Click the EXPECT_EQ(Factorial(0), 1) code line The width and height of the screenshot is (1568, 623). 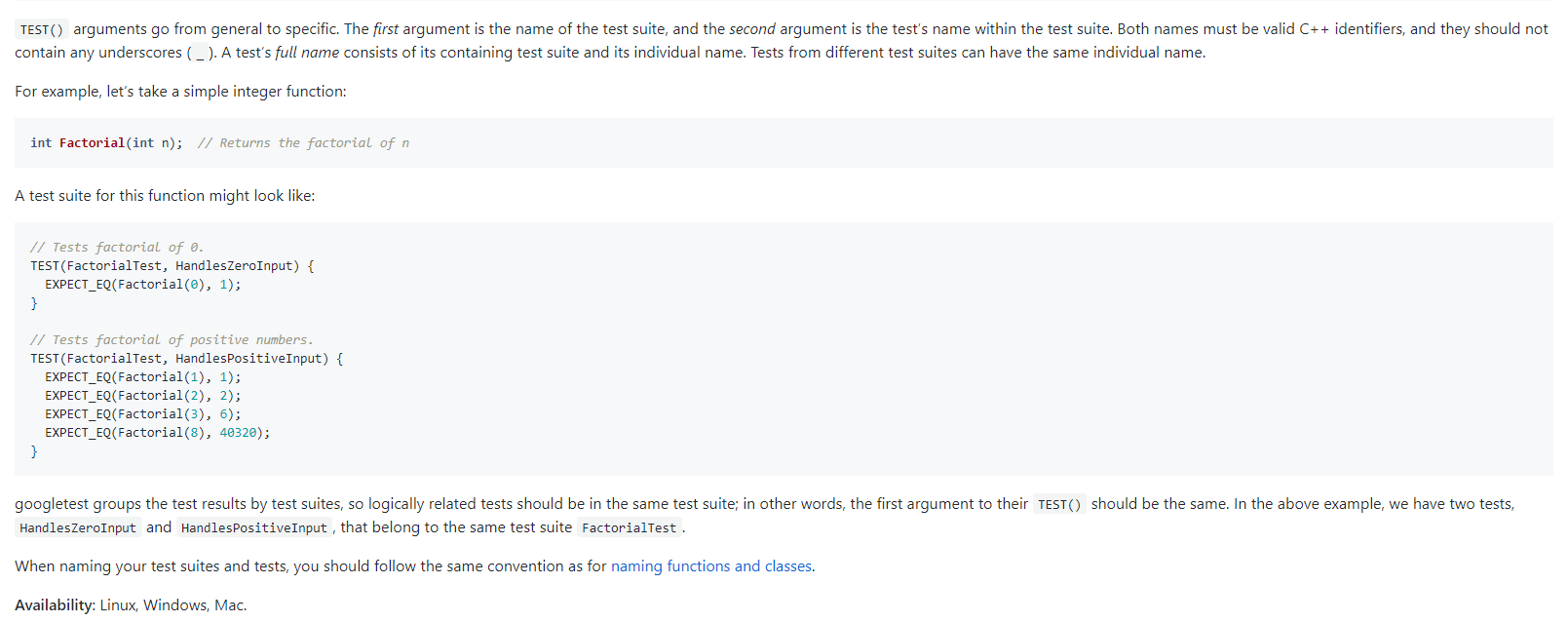coord(142,285)
